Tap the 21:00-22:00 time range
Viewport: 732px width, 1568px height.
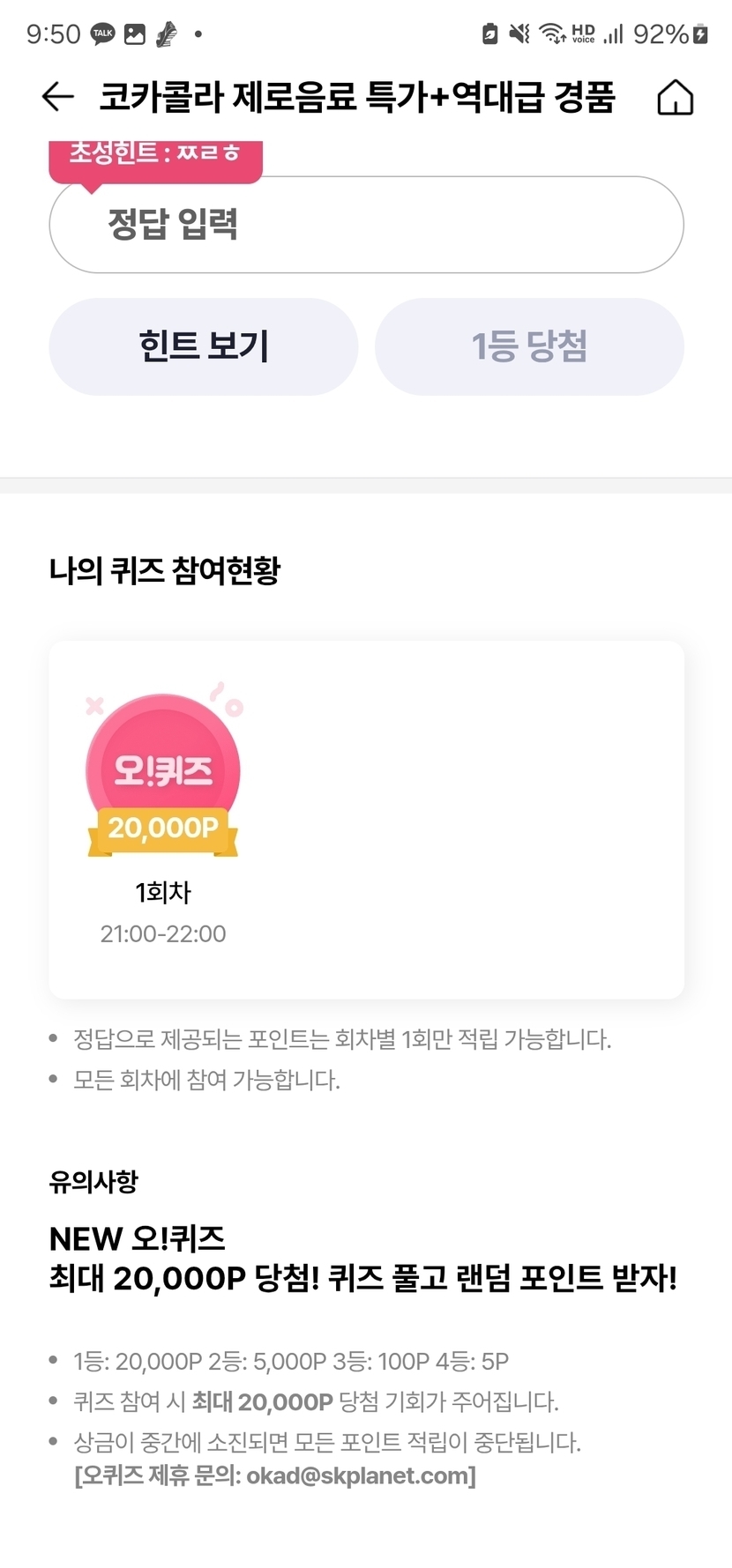pos(163,933)
